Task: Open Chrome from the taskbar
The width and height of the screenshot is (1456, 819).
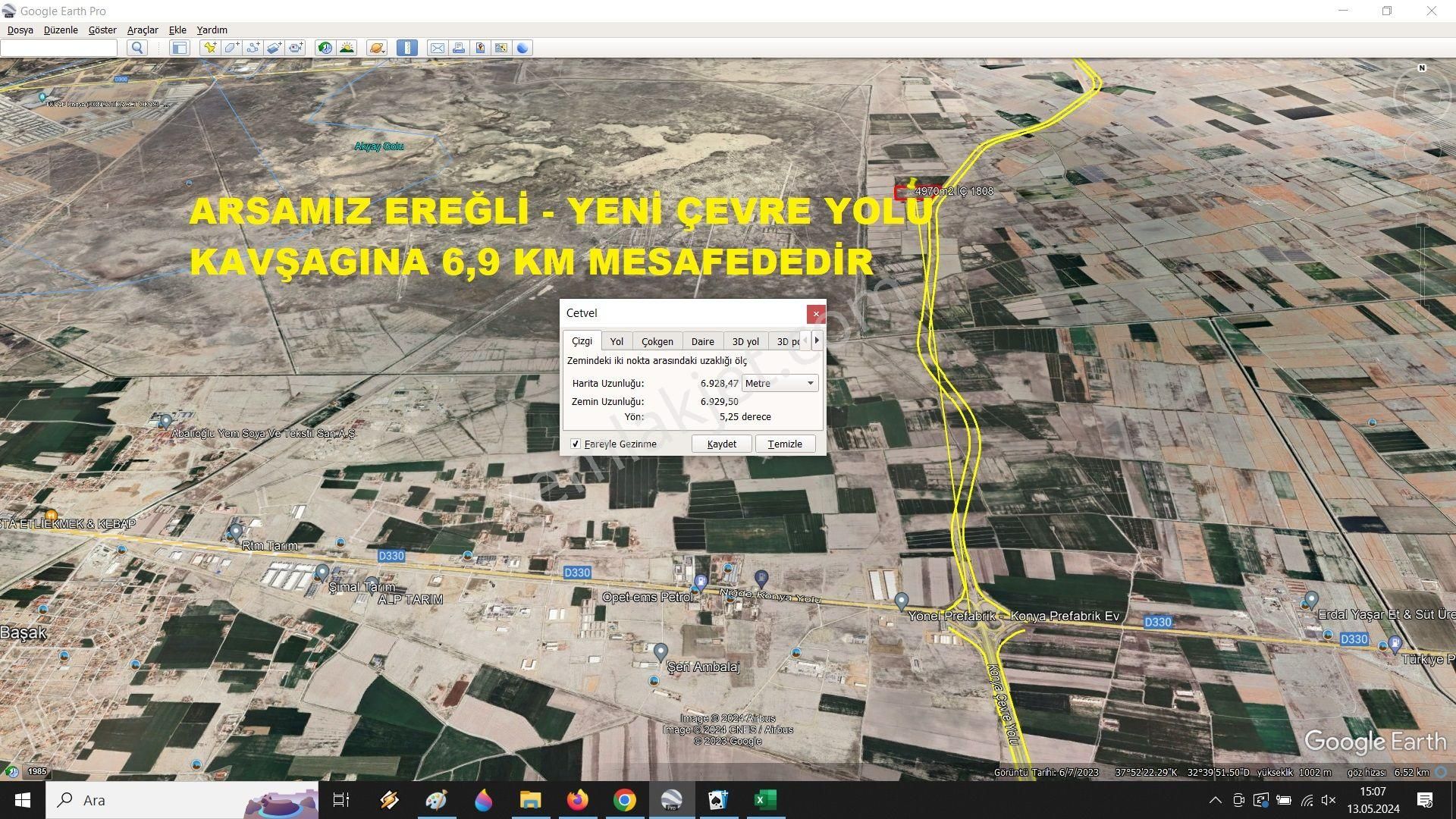Action: click(x=624, y=800)
